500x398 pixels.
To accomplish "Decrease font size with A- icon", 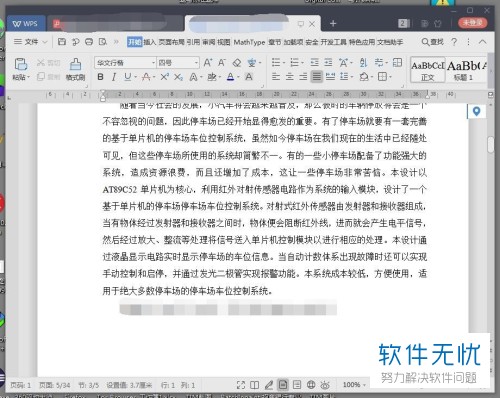I will 222,62.
